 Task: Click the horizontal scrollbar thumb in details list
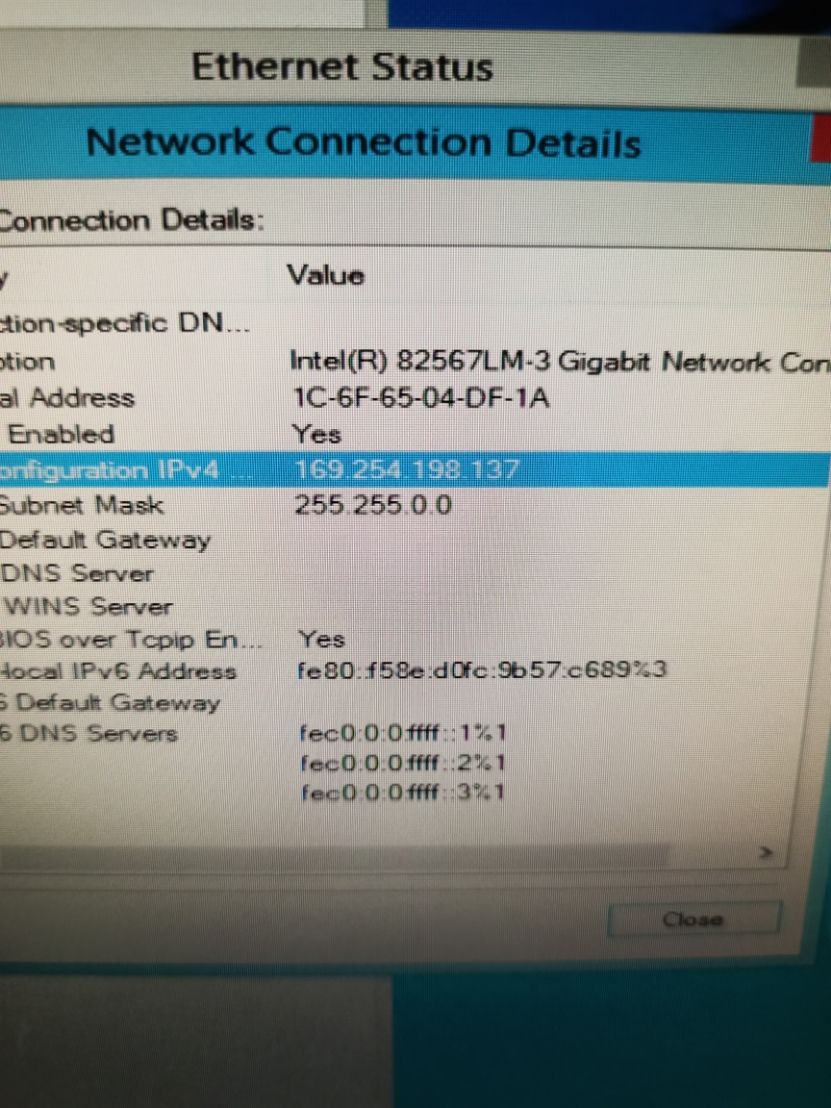[x=334, y=857]
